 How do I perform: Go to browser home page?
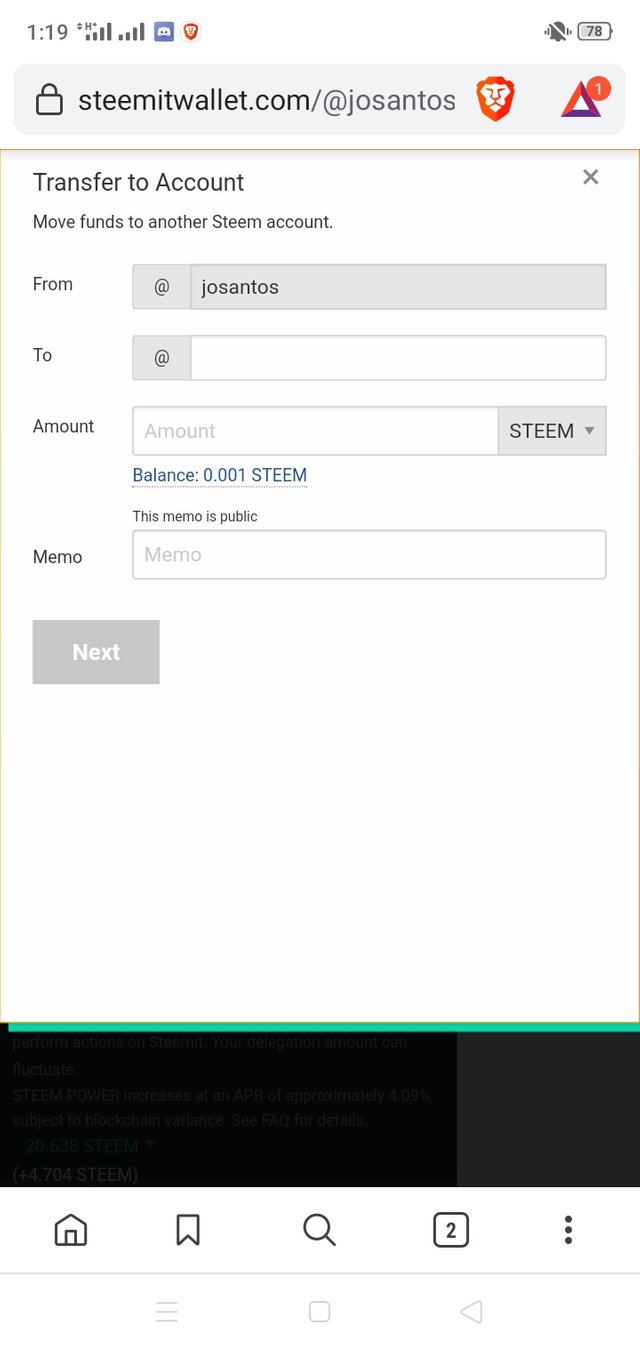[70, 1230]
